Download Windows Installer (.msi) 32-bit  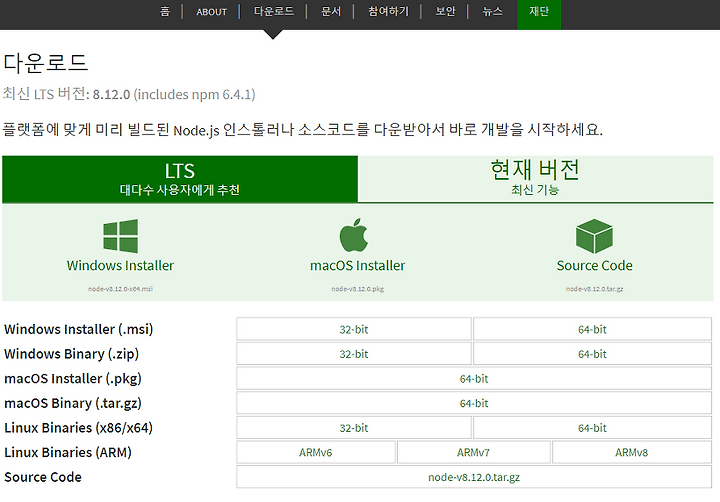[x=354, y=329]
